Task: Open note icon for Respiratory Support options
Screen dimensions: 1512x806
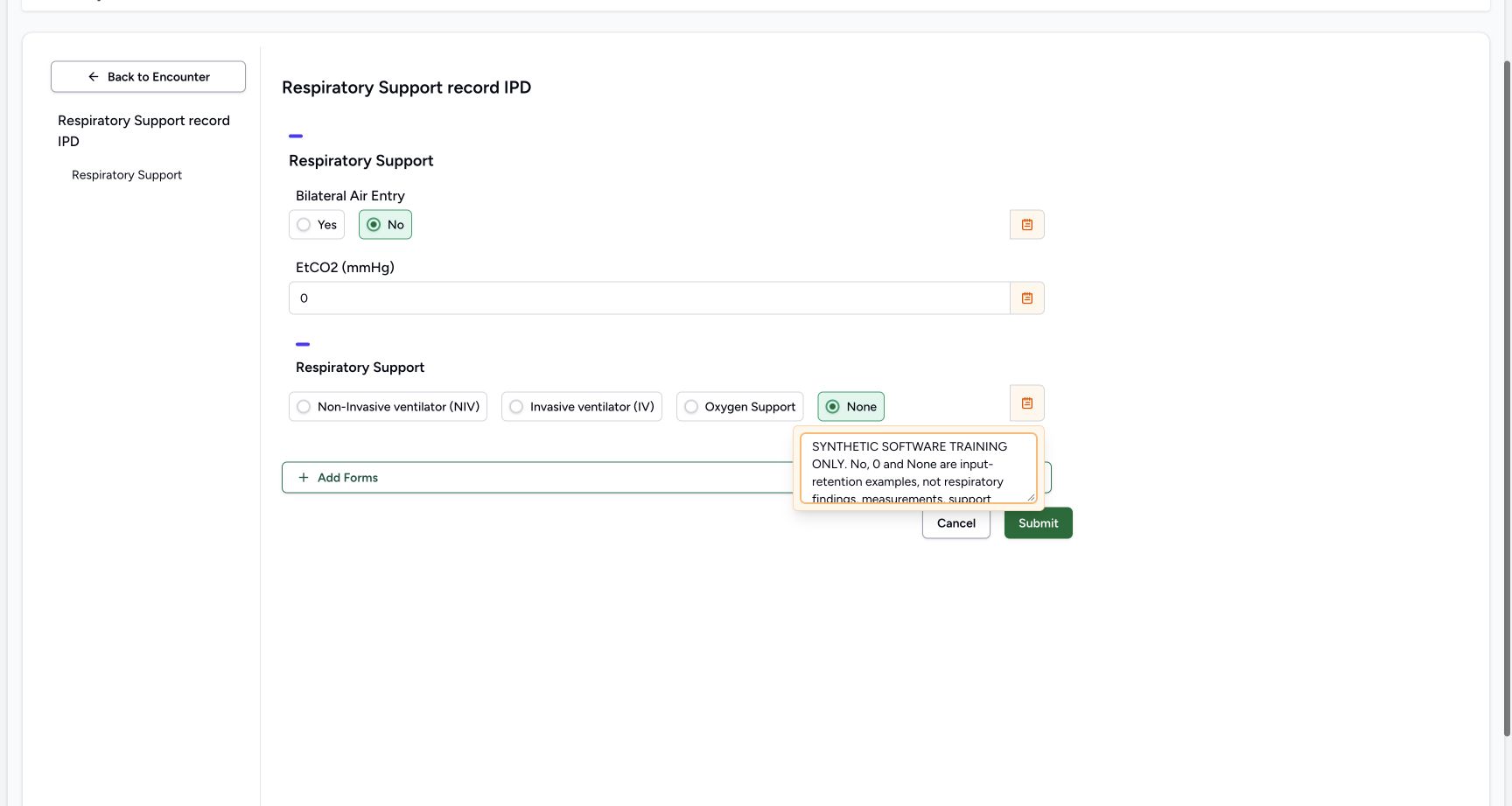Action: 1027,403
